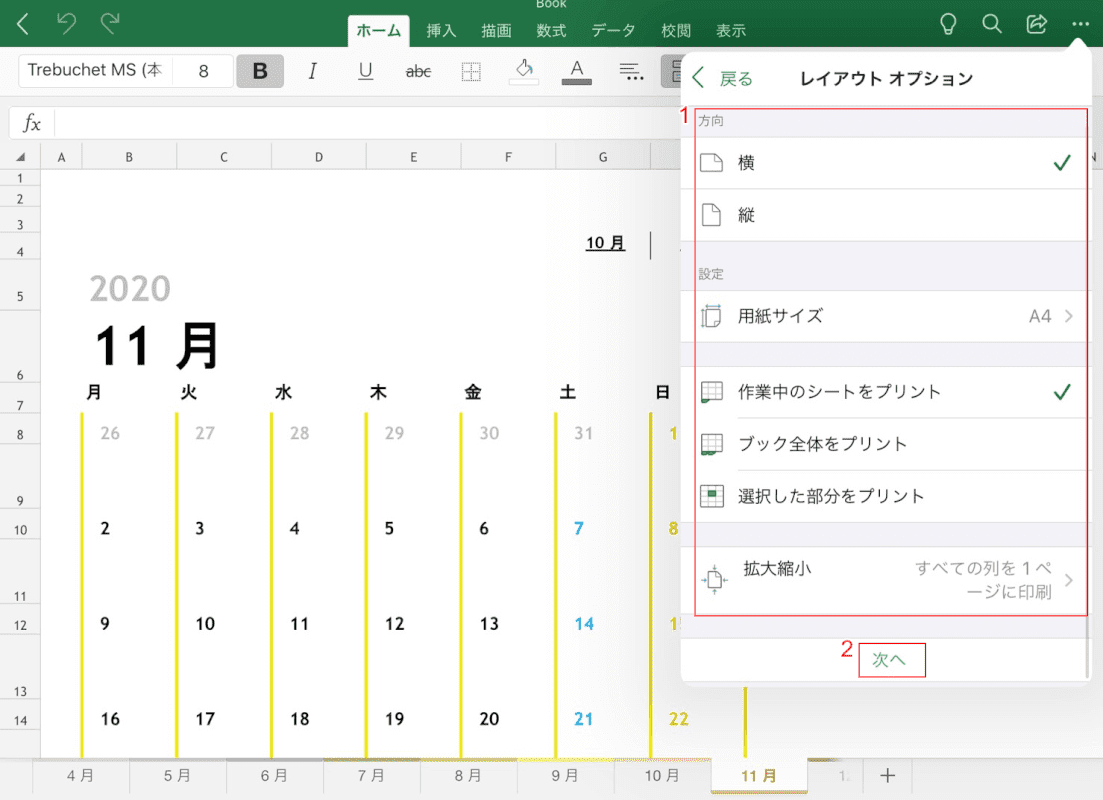This screenshot has width=1103, height=800.
Task: Toggle bold formatting button
Action: click(260, 71)
